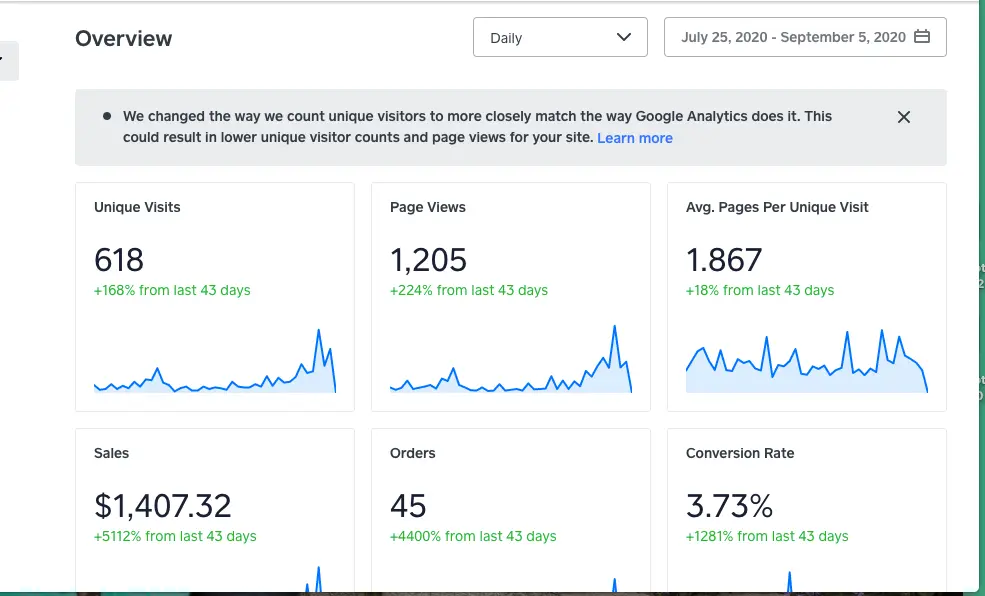This screenshot has height=596, width=985.
Task: Click the +4400% from last 43 days text
Action: click(473, 536)
